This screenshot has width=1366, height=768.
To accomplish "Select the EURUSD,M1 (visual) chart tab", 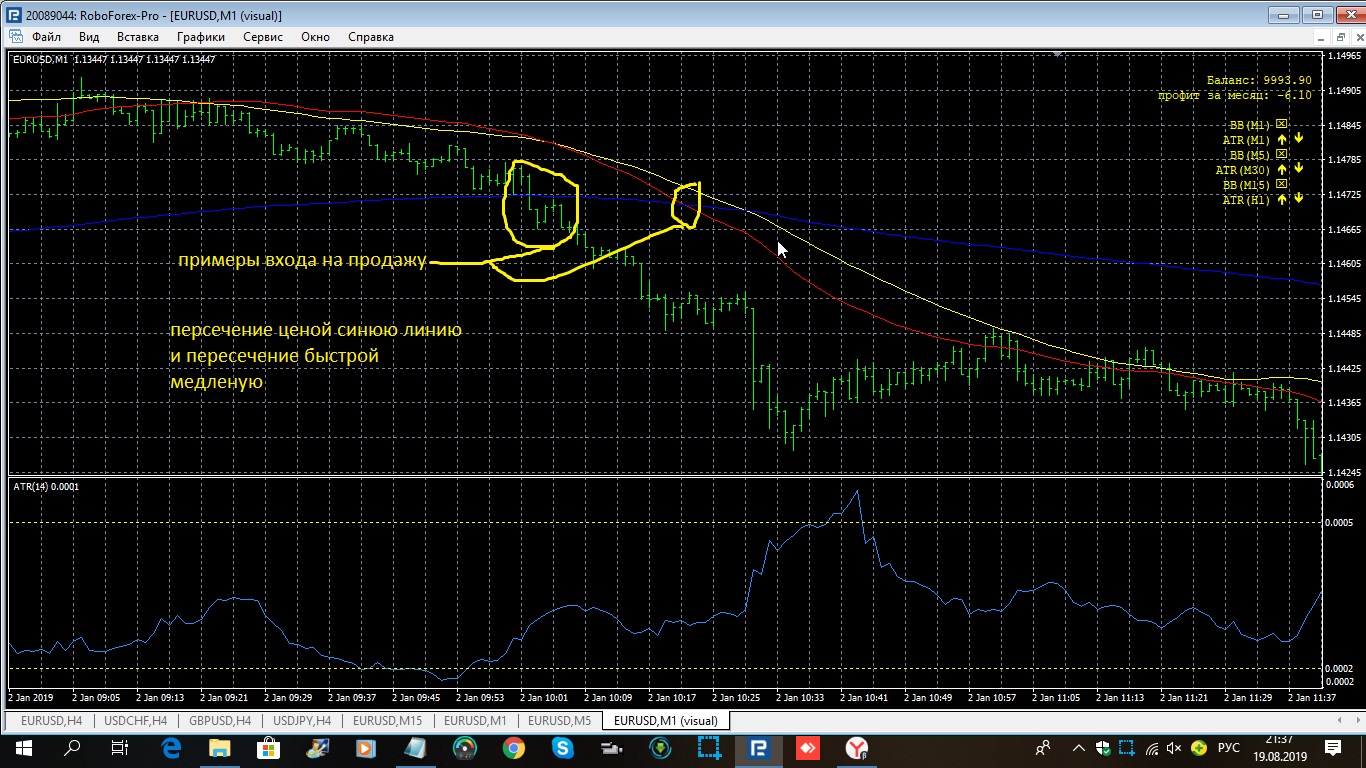I will (666, 720).
